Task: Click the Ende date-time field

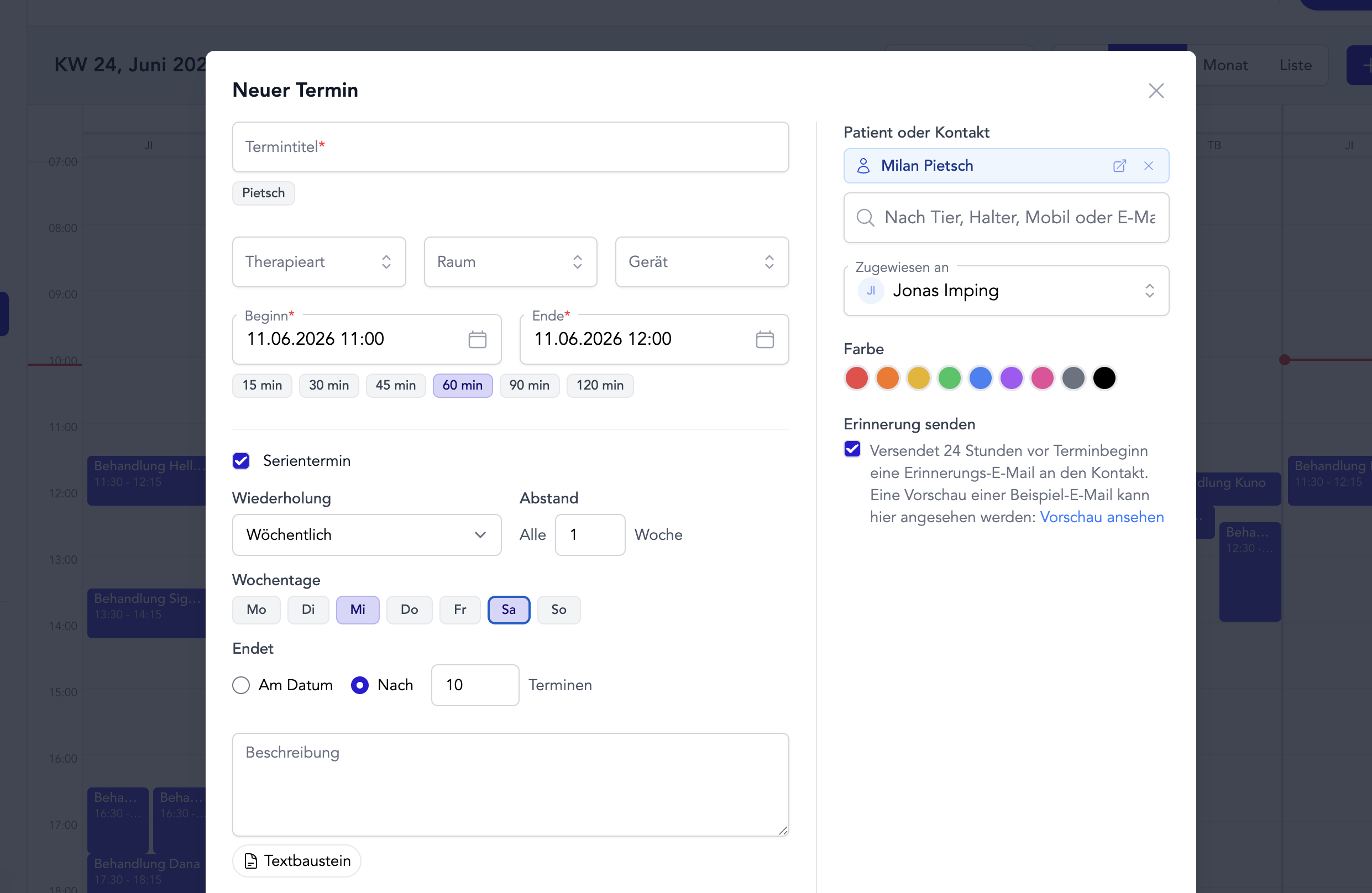Action: pos(654,339)
